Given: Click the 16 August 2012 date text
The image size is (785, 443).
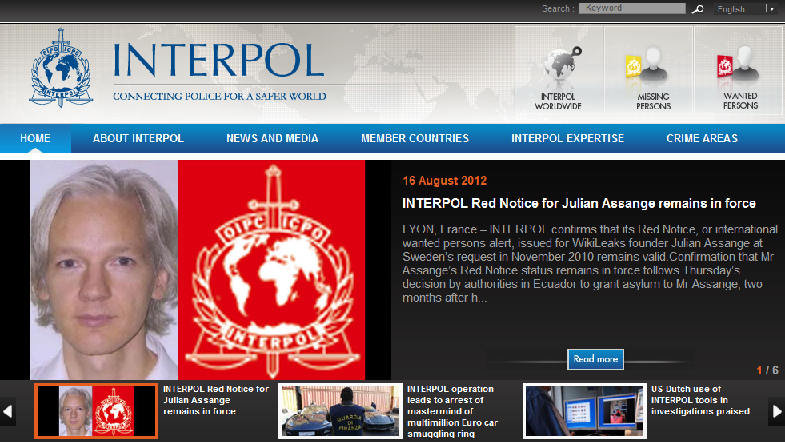Looking at the screenshot, I should 445,181.
